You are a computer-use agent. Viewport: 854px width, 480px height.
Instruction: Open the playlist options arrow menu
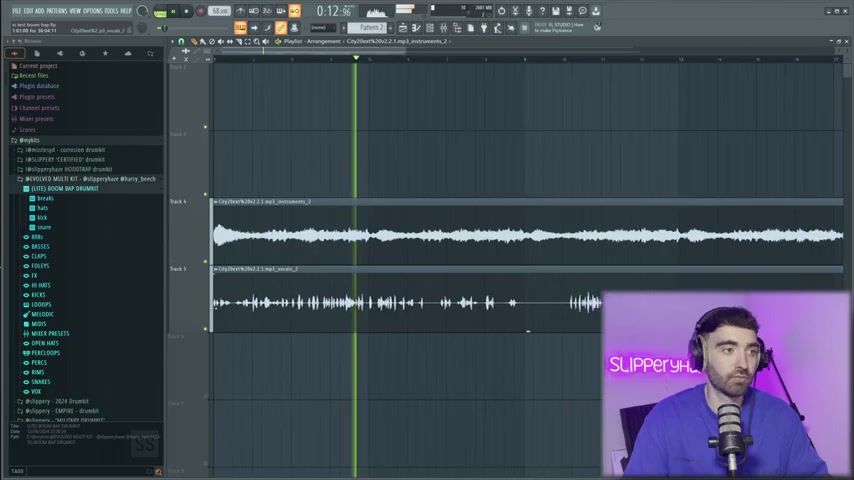[172, 41]
